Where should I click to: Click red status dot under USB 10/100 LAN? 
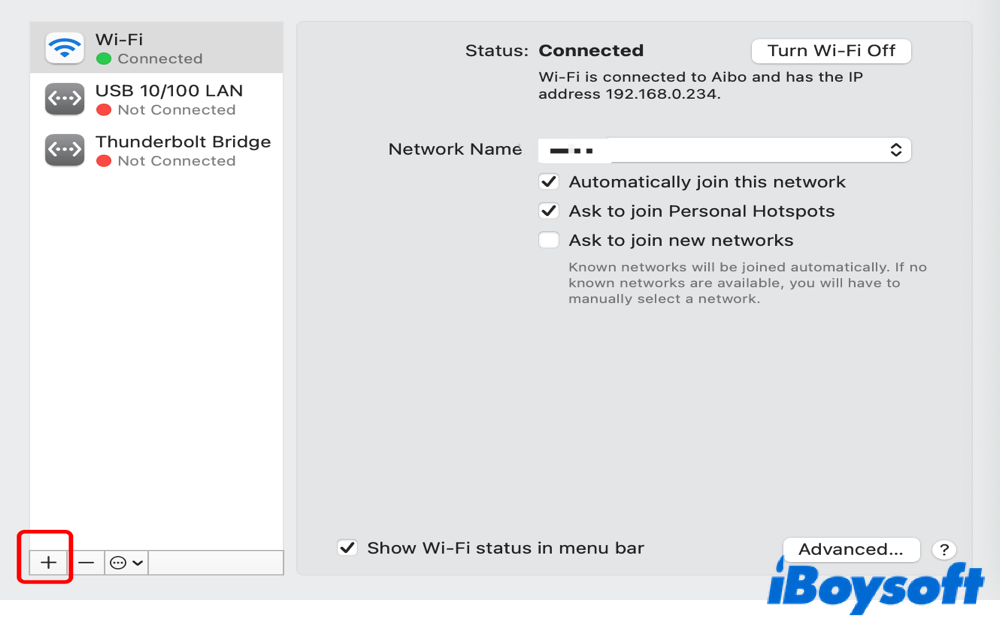pos(104,110)
